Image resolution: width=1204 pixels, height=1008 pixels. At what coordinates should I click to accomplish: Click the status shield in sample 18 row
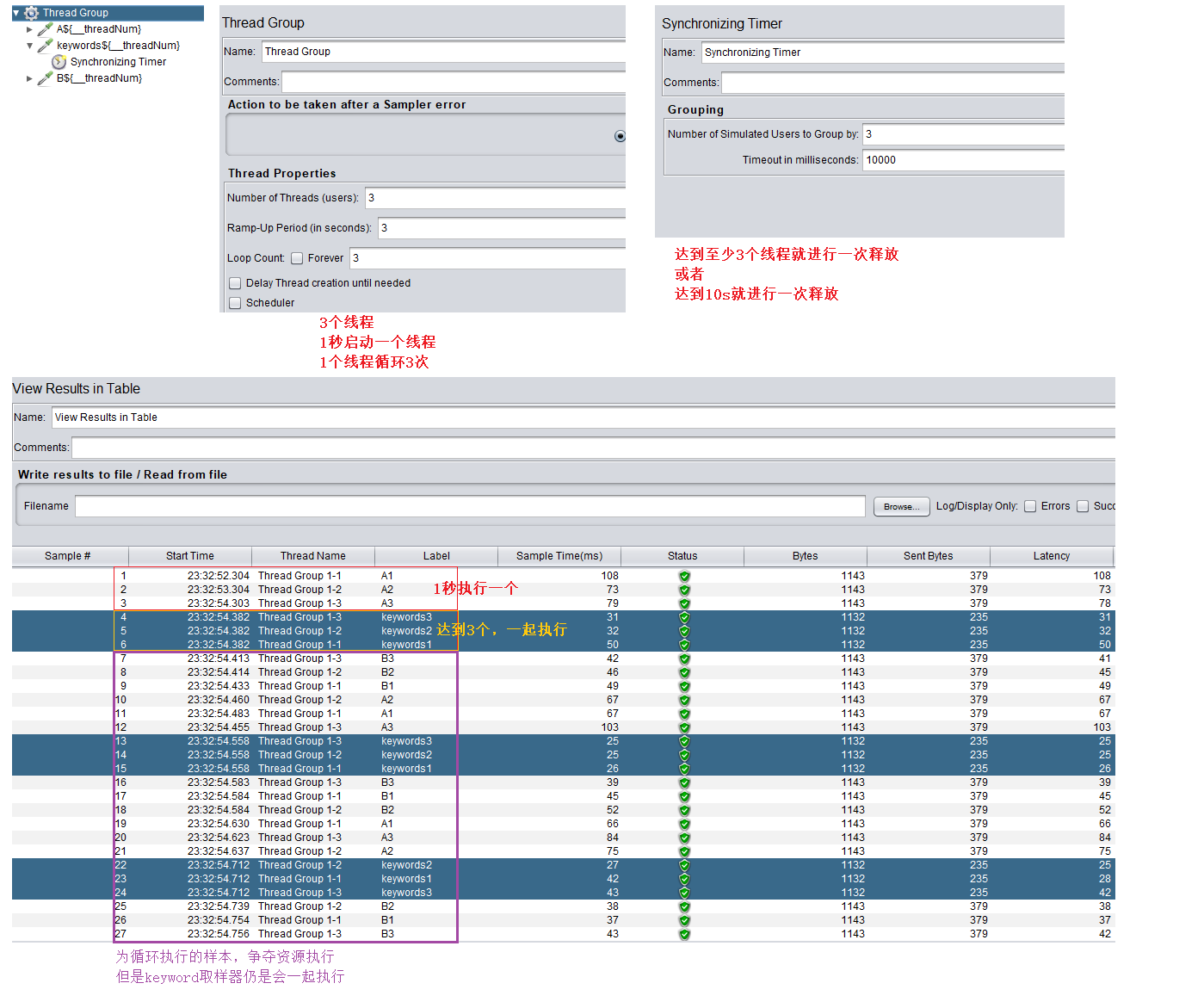coord(684,811)
